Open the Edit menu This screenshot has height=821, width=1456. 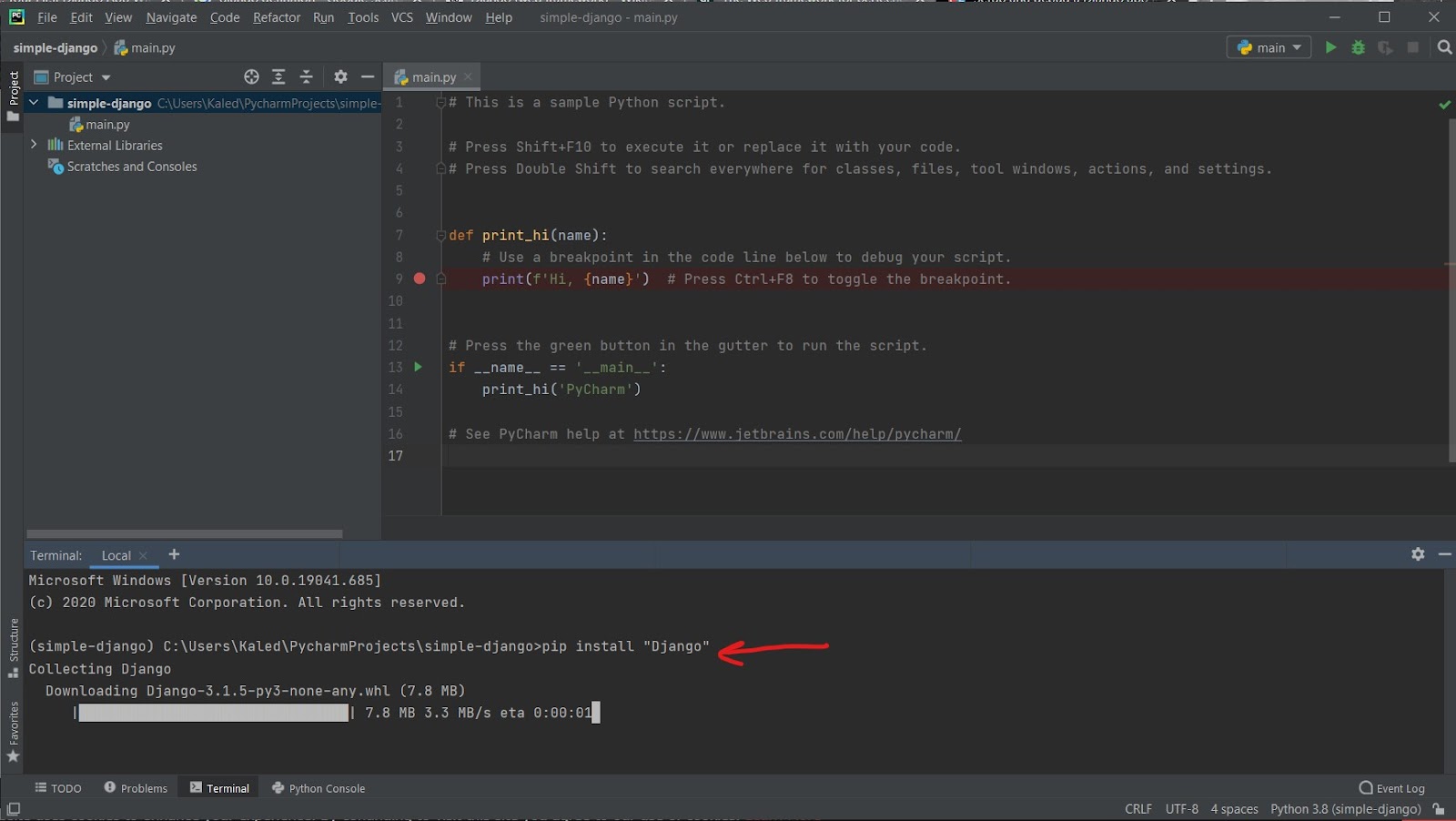coord(81,17)
